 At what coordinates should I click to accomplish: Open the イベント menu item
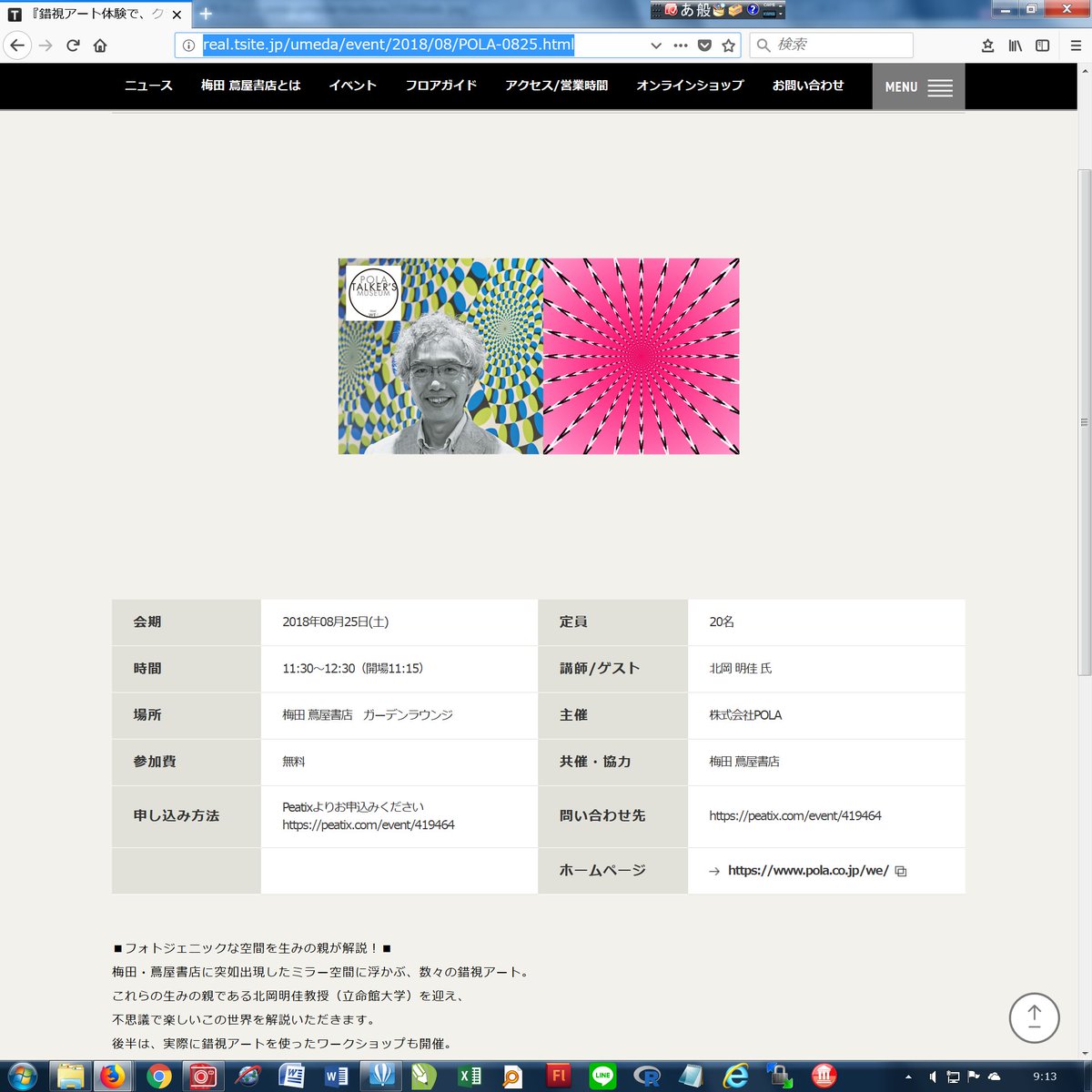(x=352, y=86)
